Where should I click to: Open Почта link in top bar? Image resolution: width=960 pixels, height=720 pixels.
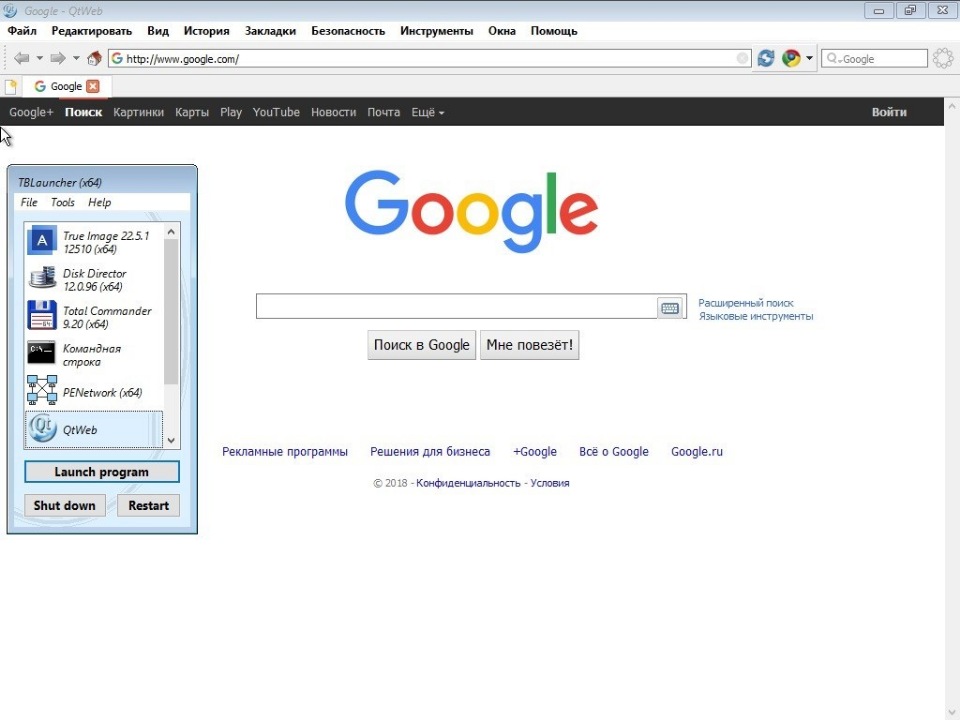coord(383,112)
